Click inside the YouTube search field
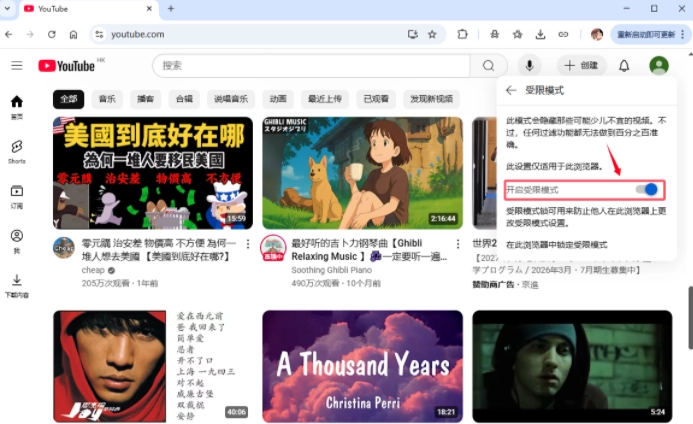The height and width of the screenshot is (424, 693). tap(310, 66)
